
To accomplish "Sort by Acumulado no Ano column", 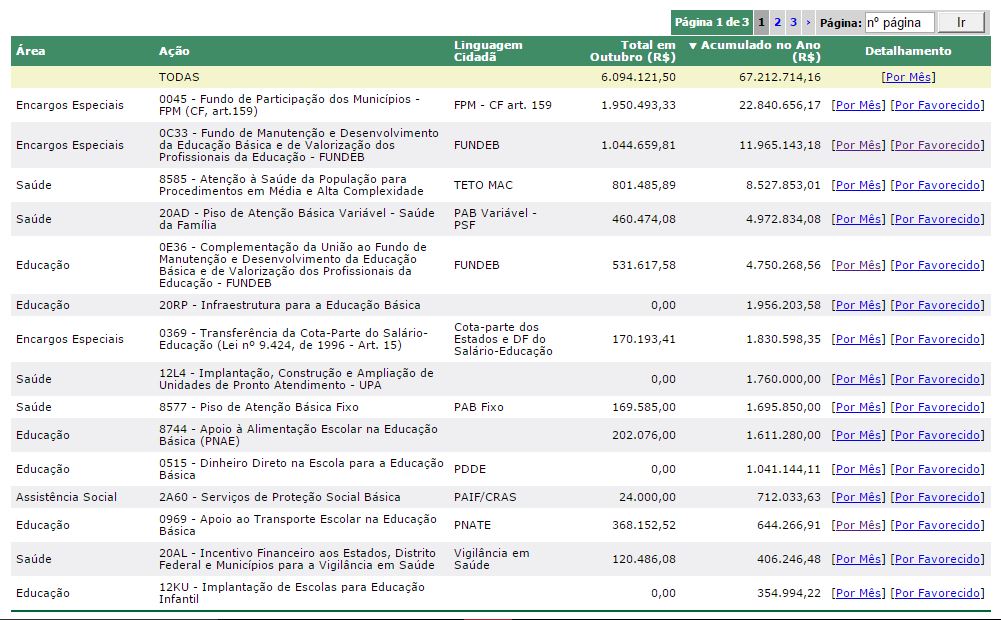I will coord(760,51).
